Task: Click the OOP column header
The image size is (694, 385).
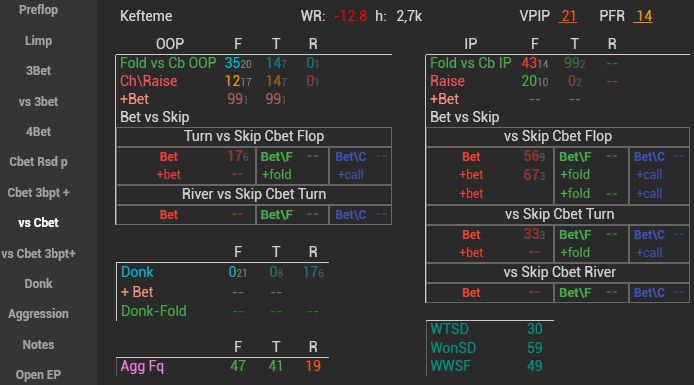Action: point(170,44)
